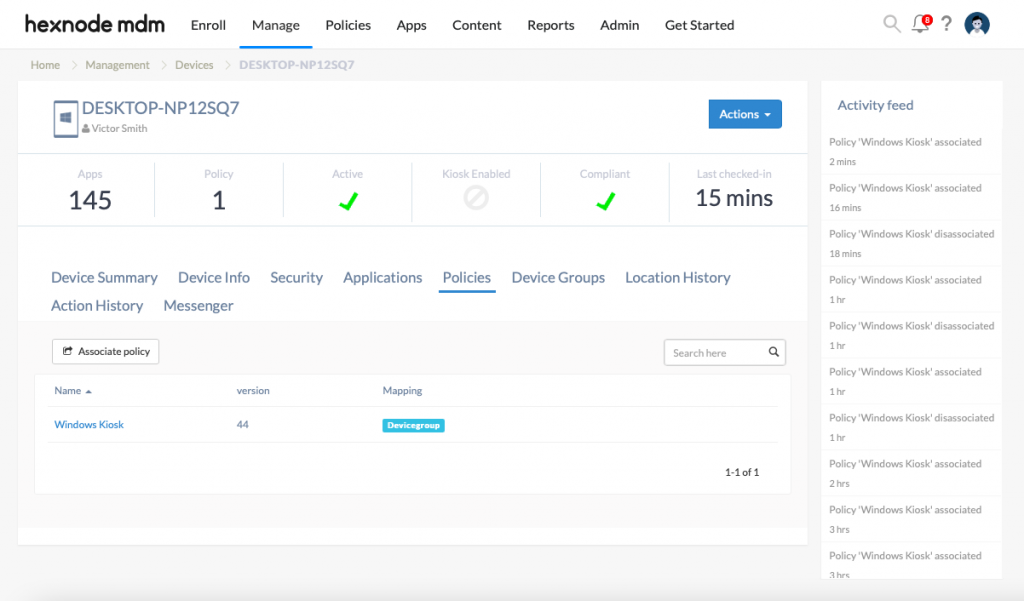Go to Devices in the breadcrumb
The width and height of the screenshot is (1024, 601).
click(x=194, y=65)
